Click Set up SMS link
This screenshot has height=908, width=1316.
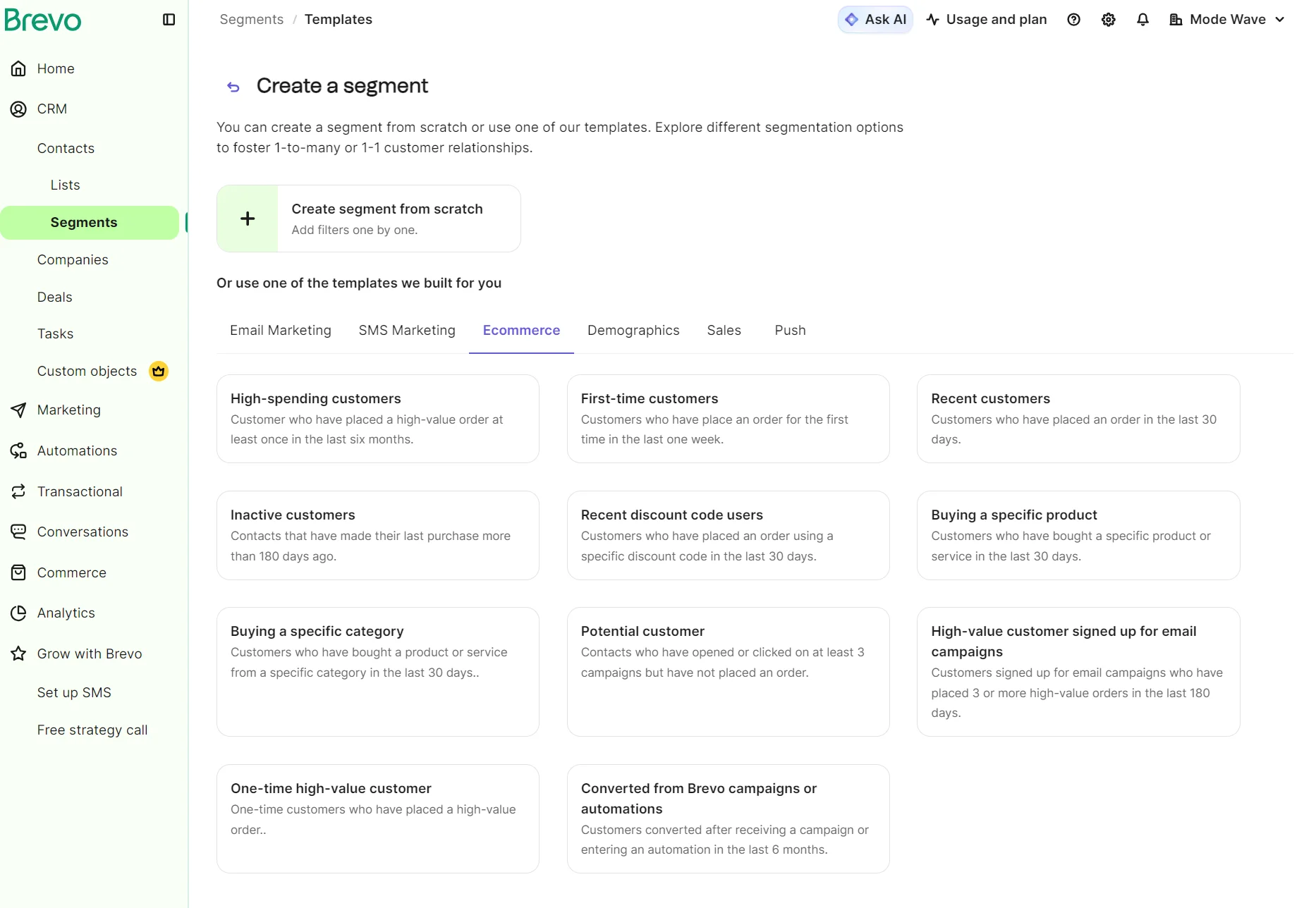(74, 692)
